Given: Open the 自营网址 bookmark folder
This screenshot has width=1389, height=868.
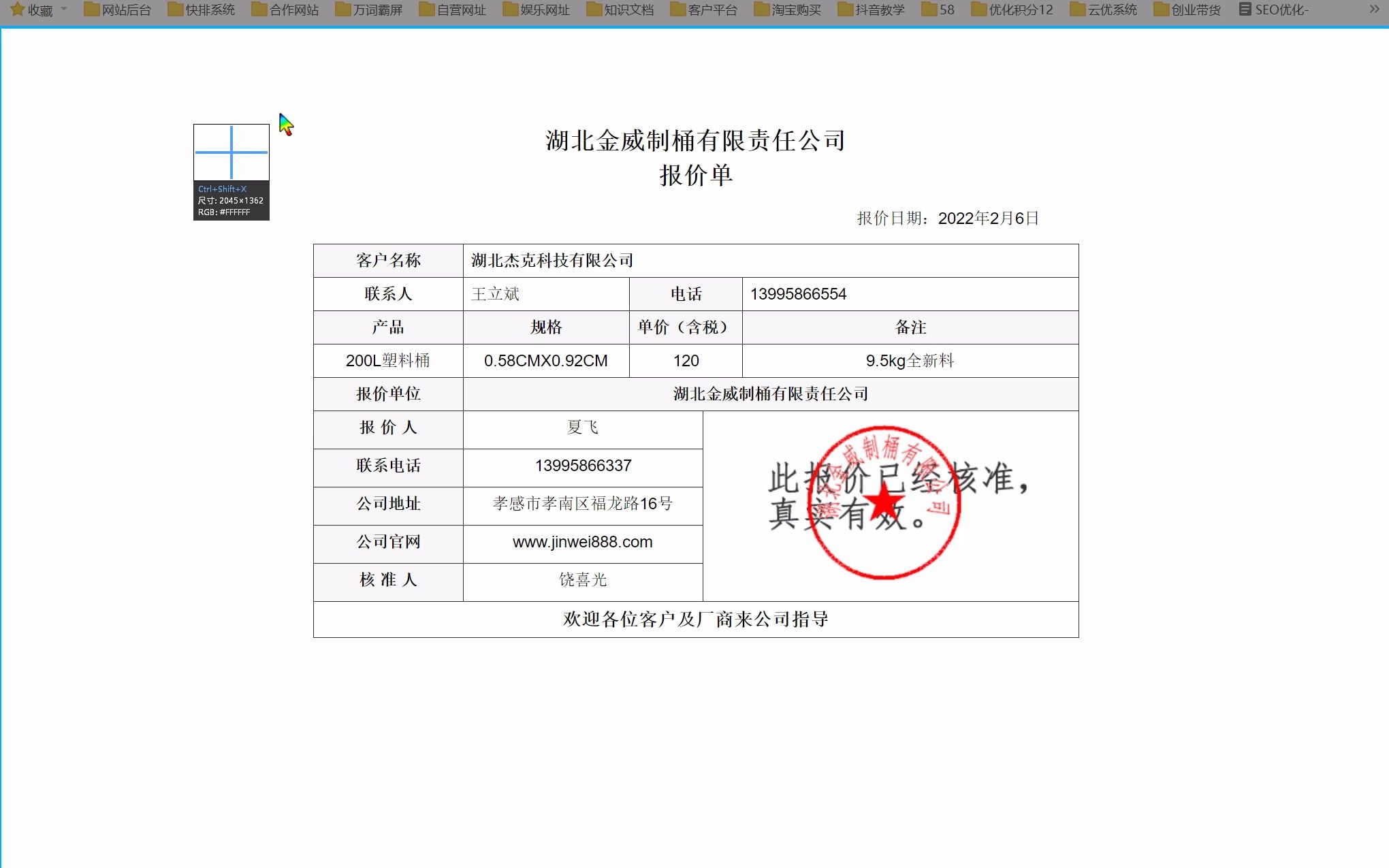Looking at the screenshot, I should click(452, 10).
